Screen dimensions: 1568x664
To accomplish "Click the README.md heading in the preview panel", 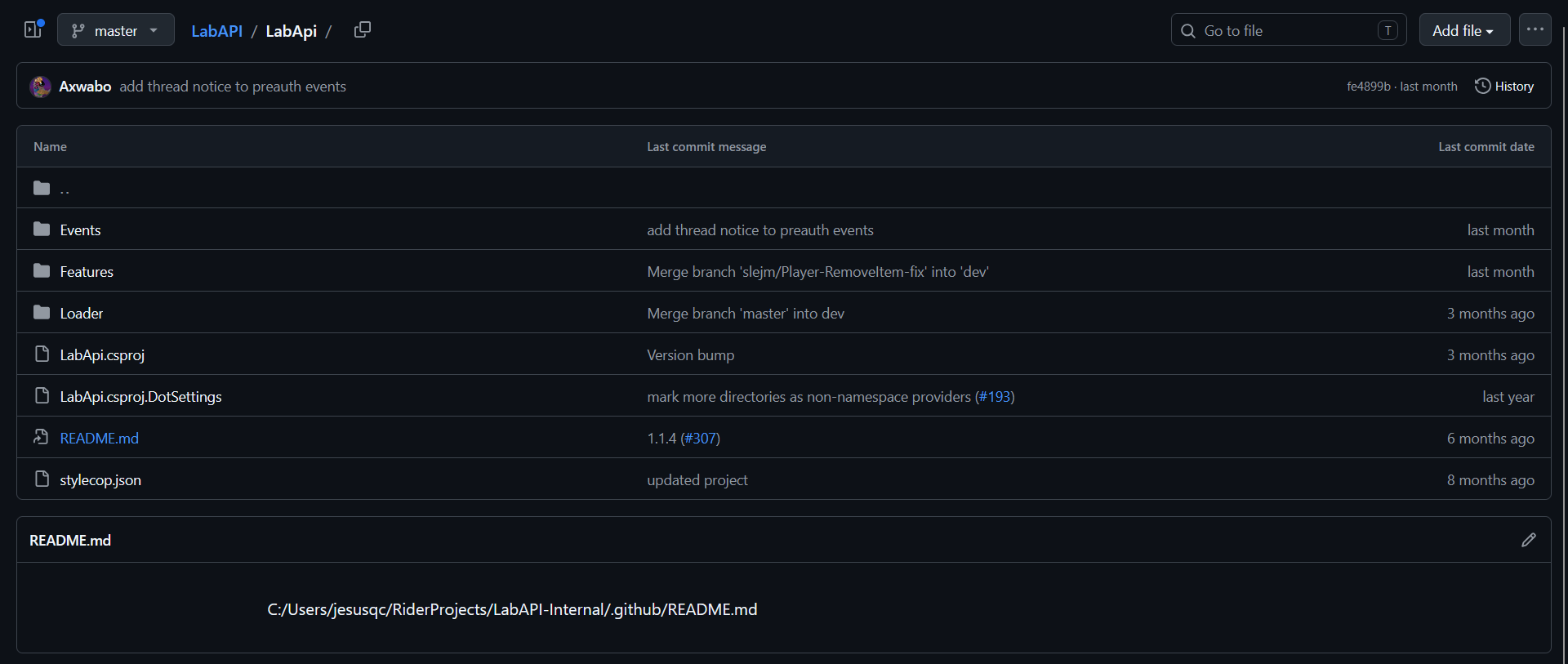I will point(70,541).
